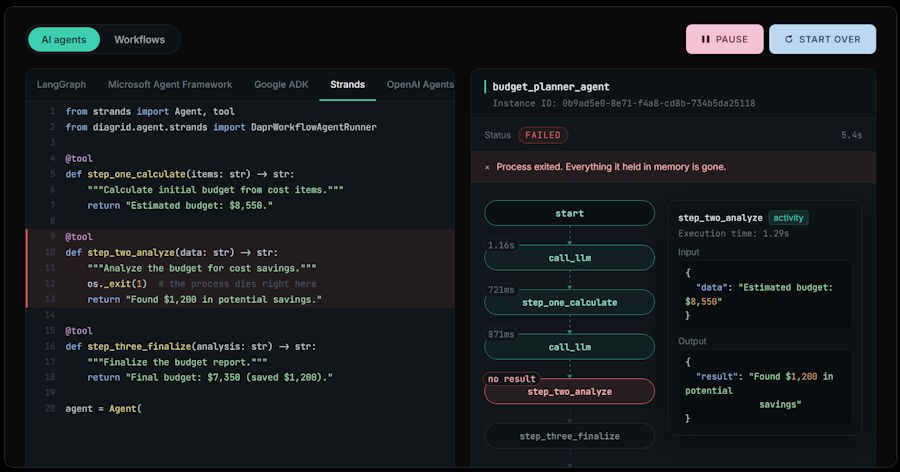Image resolution: width=900 pixels, height=472 pixels.
Task: Select the AI agents toggle
Action: pyautogui.click(x=64, y=40)
